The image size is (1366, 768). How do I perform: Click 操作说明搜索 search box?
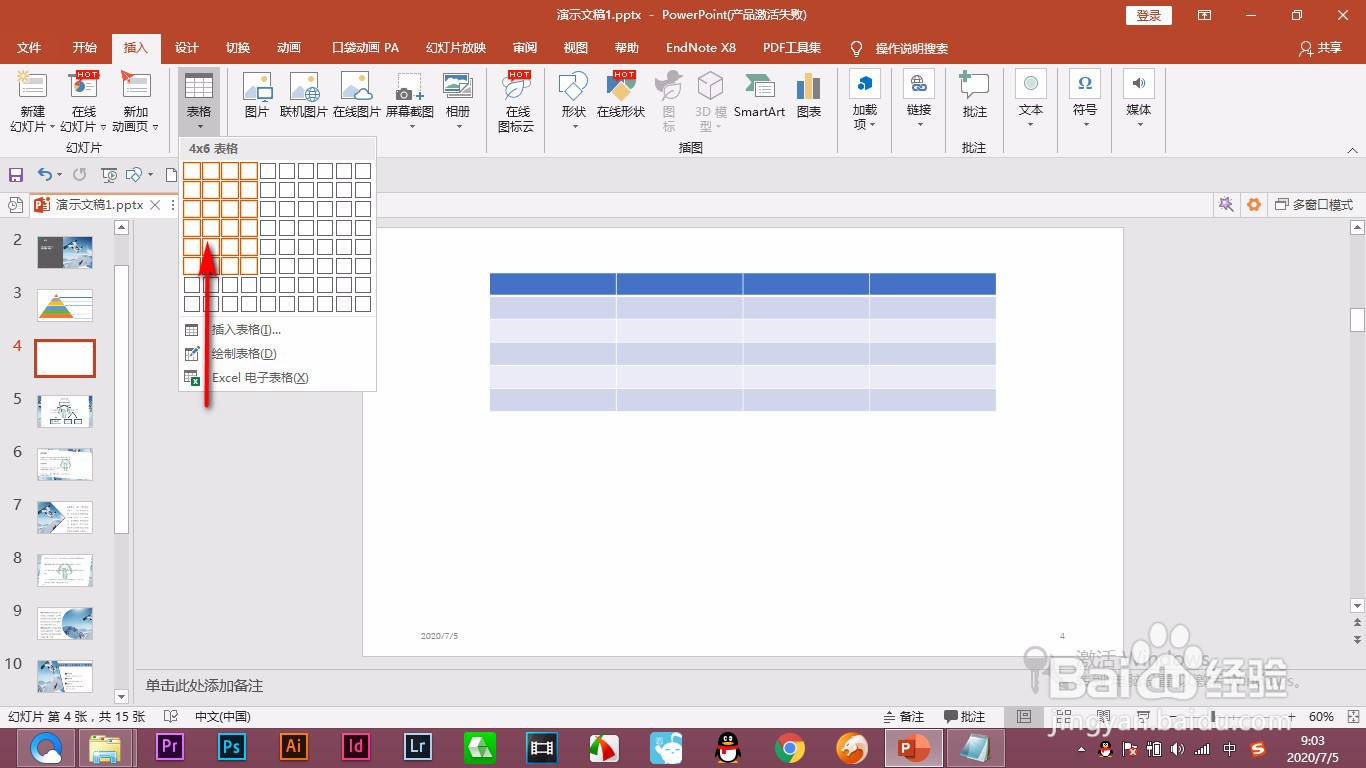click(x=911, y=48)
